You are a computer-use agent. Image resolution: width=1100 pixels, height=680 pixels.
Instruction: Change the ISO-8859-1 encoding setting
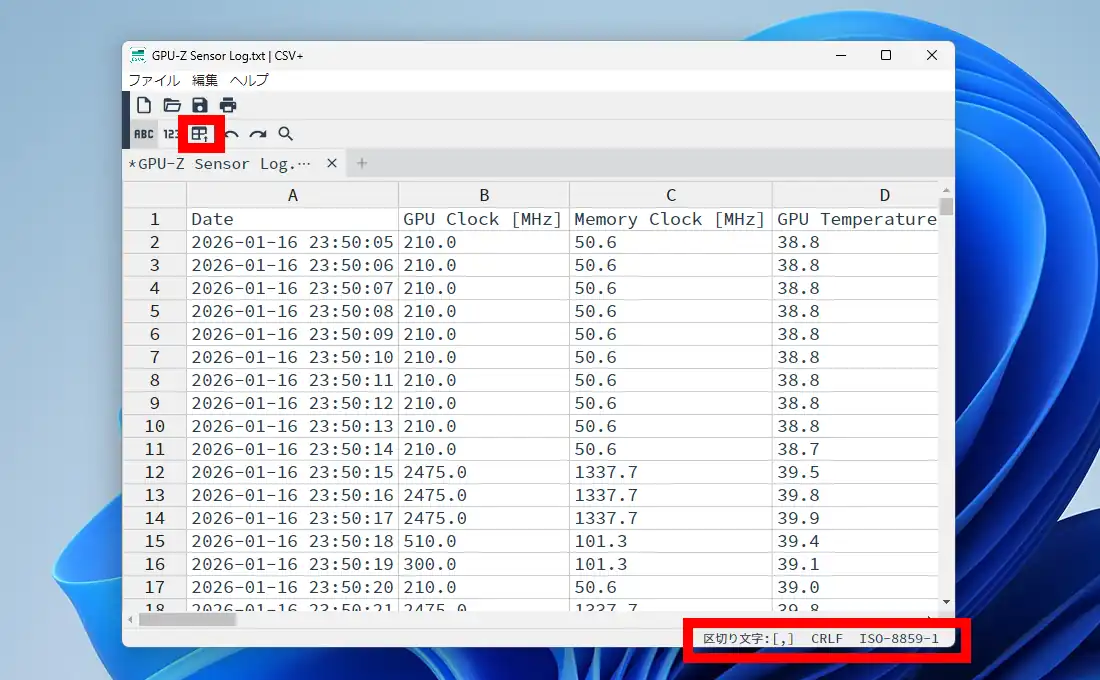point(898,638)
